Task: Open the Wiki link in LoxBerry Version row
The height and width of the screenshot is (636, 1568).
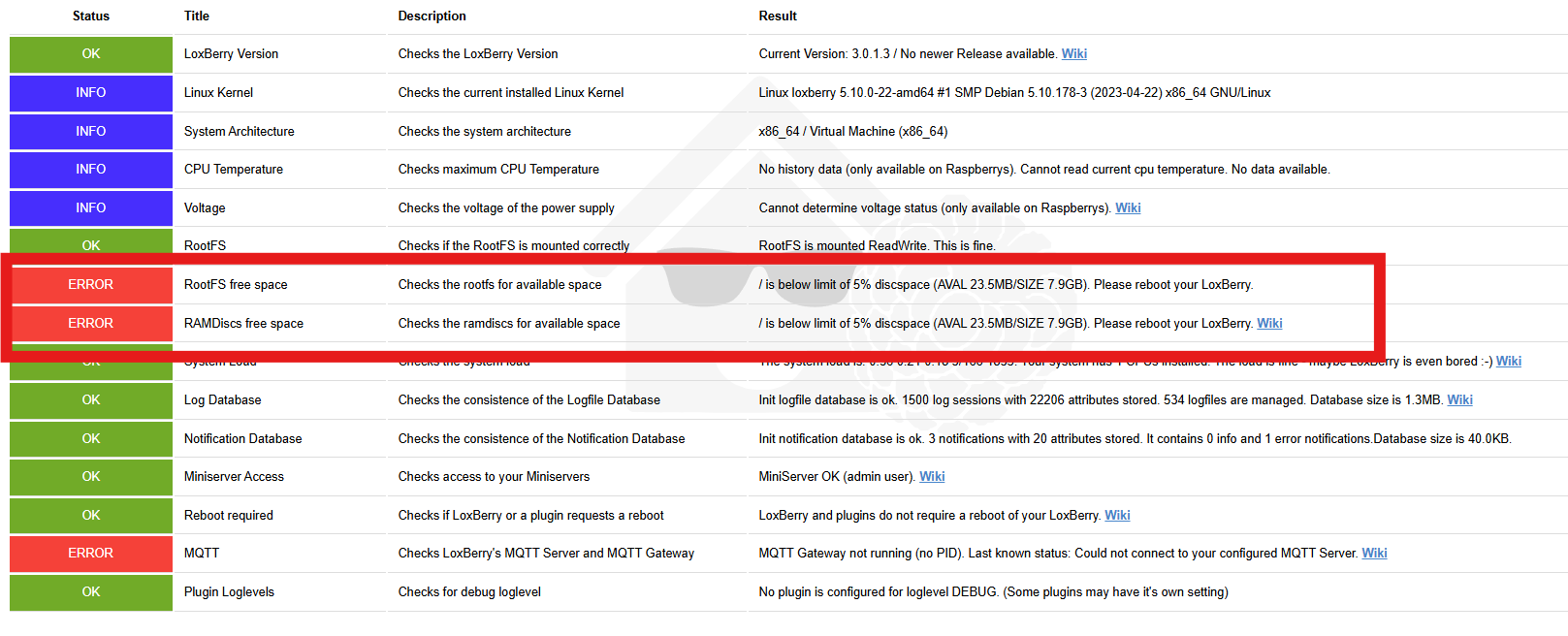Action: click(x=1073, y=54)
